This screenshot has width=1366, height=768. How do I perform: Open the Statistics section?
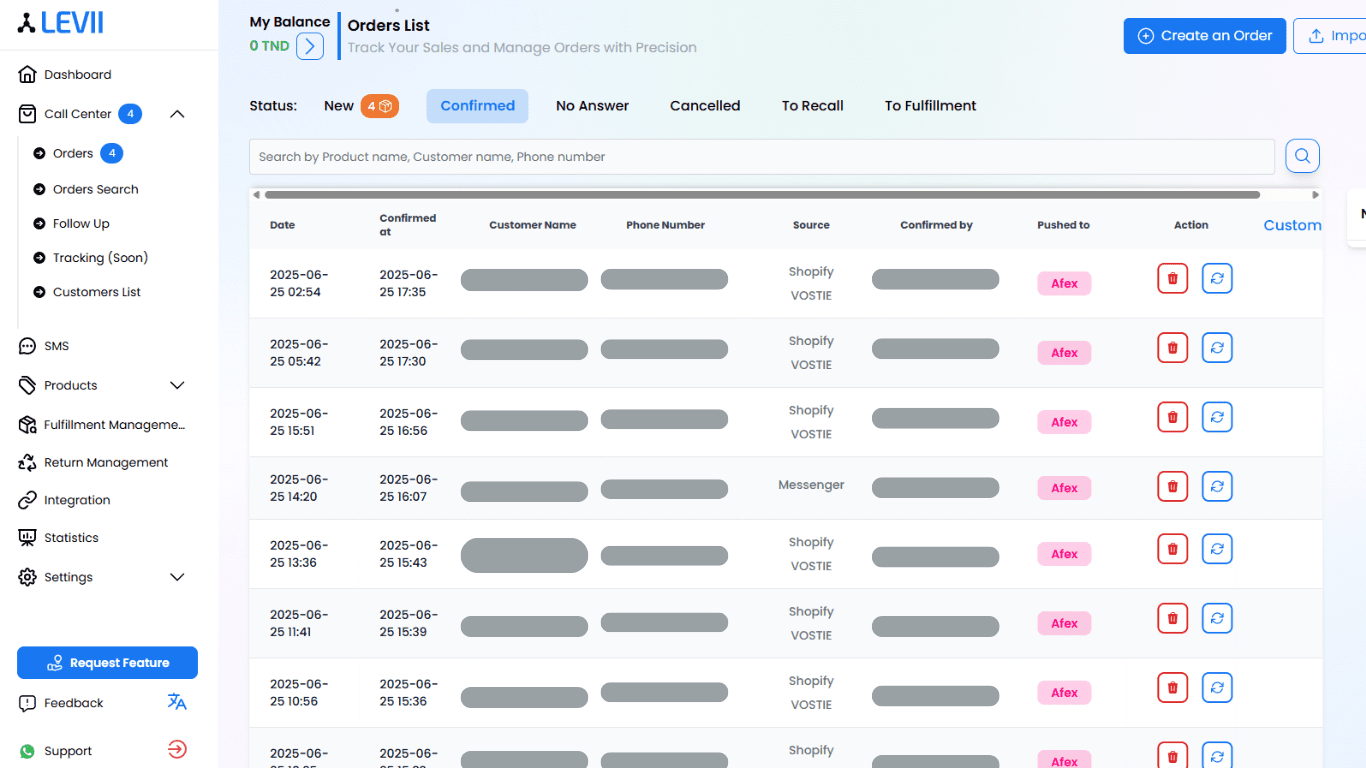(69, 537)
